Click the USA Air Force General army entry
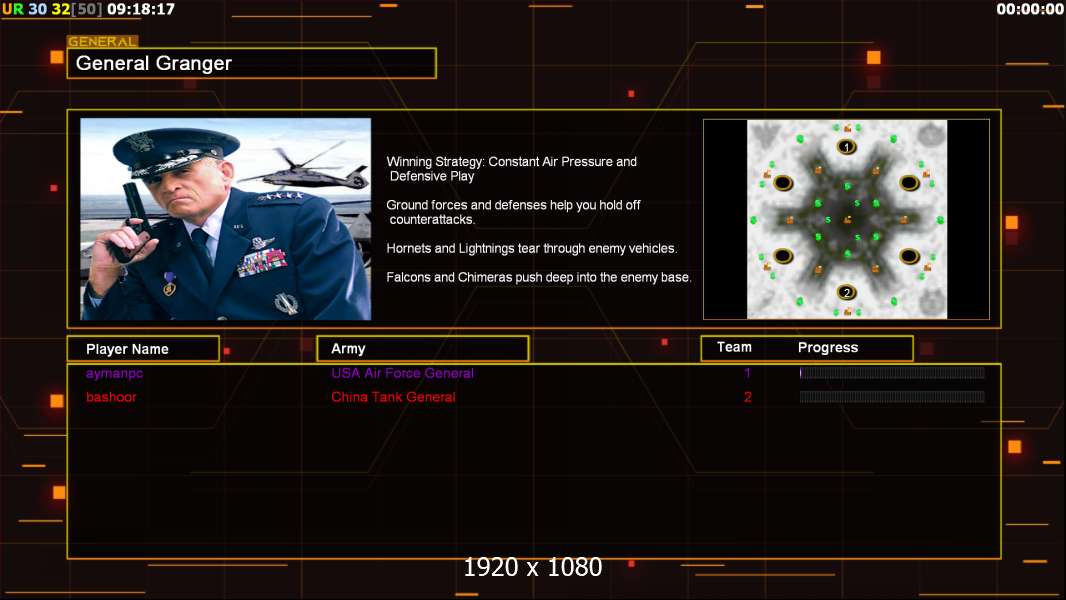 (402, 373)
